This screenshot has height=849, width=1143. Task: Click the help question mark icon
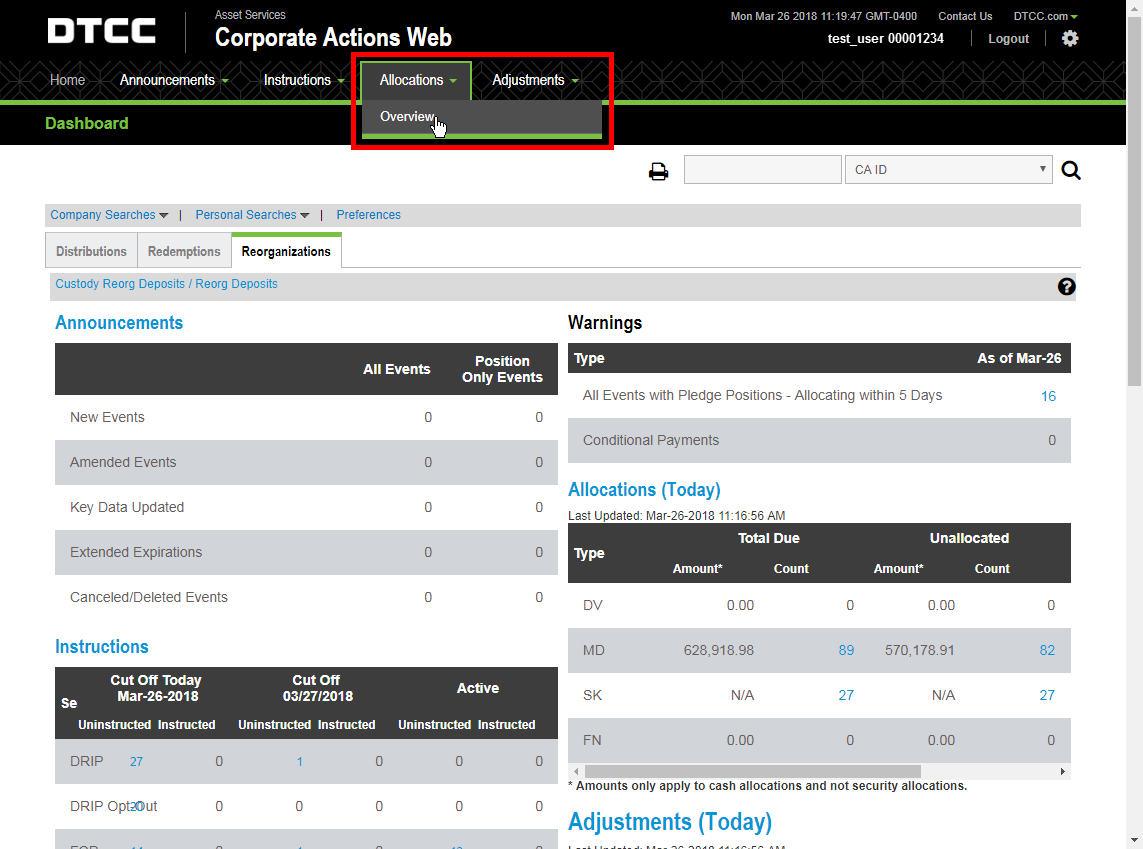tap(1066, 286)
